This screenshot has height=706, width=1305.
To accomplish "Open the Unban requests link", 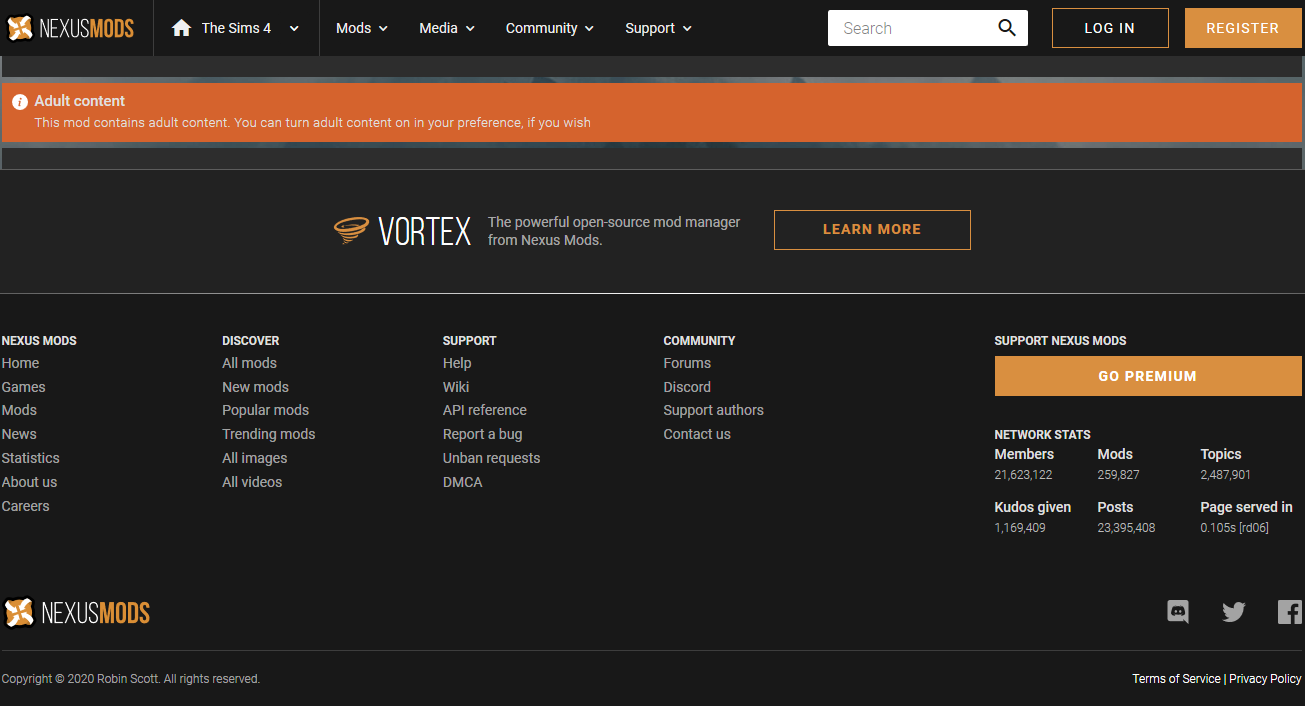I will coord(491,458).
